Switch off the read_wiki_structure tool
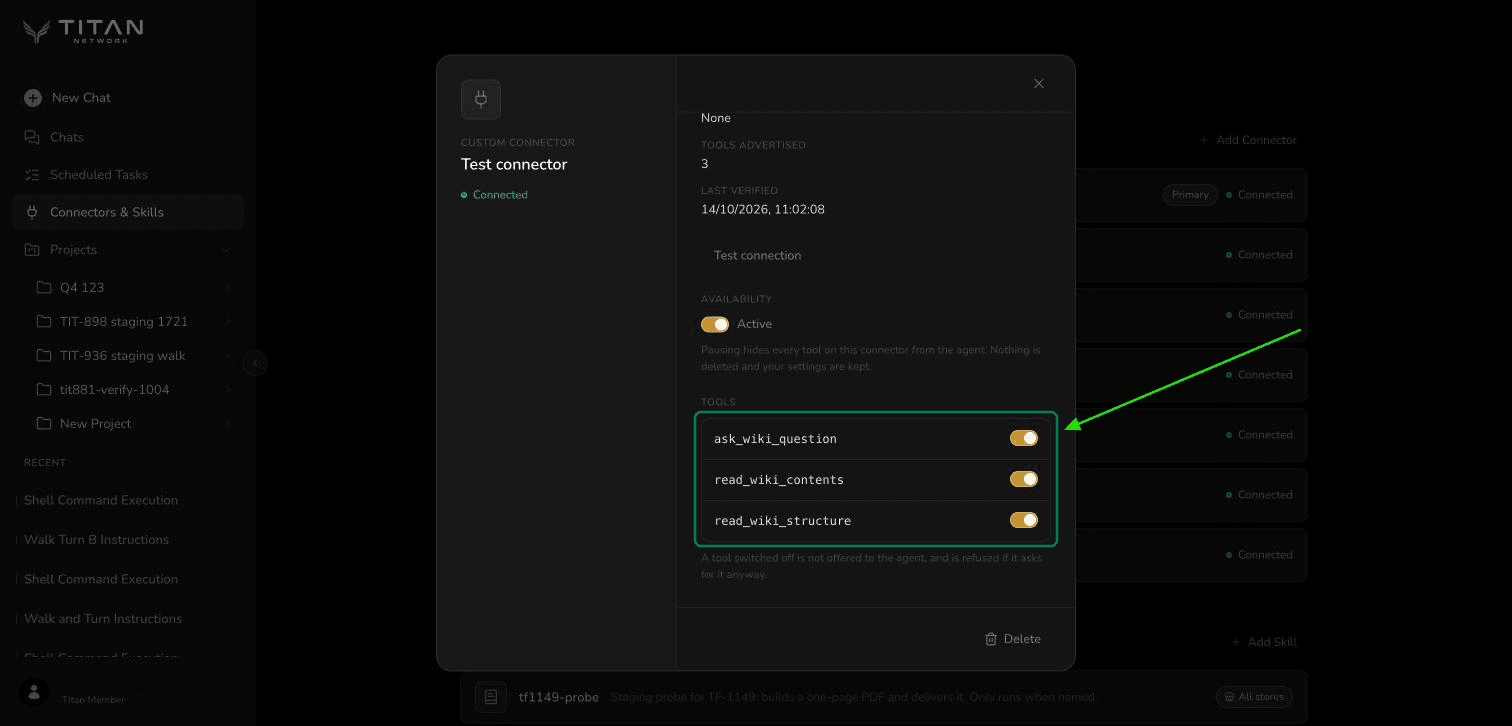Viewport: 1512px width, 726px height. click(1024, 520)
